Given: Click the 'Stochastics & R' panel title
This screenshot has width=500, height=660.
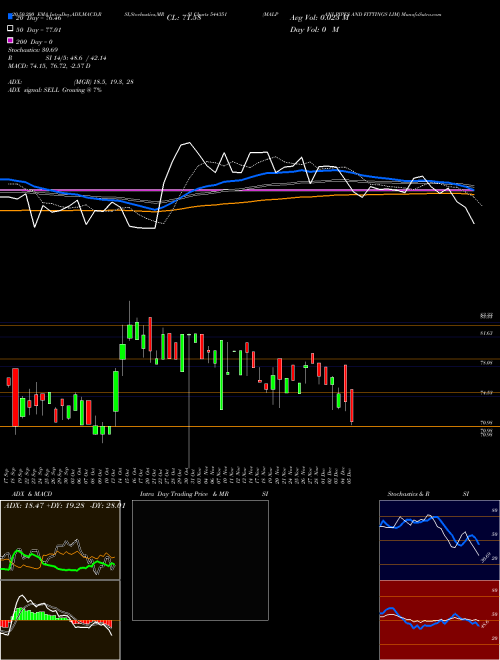Looking at the screenshot, I should point(409,494).
